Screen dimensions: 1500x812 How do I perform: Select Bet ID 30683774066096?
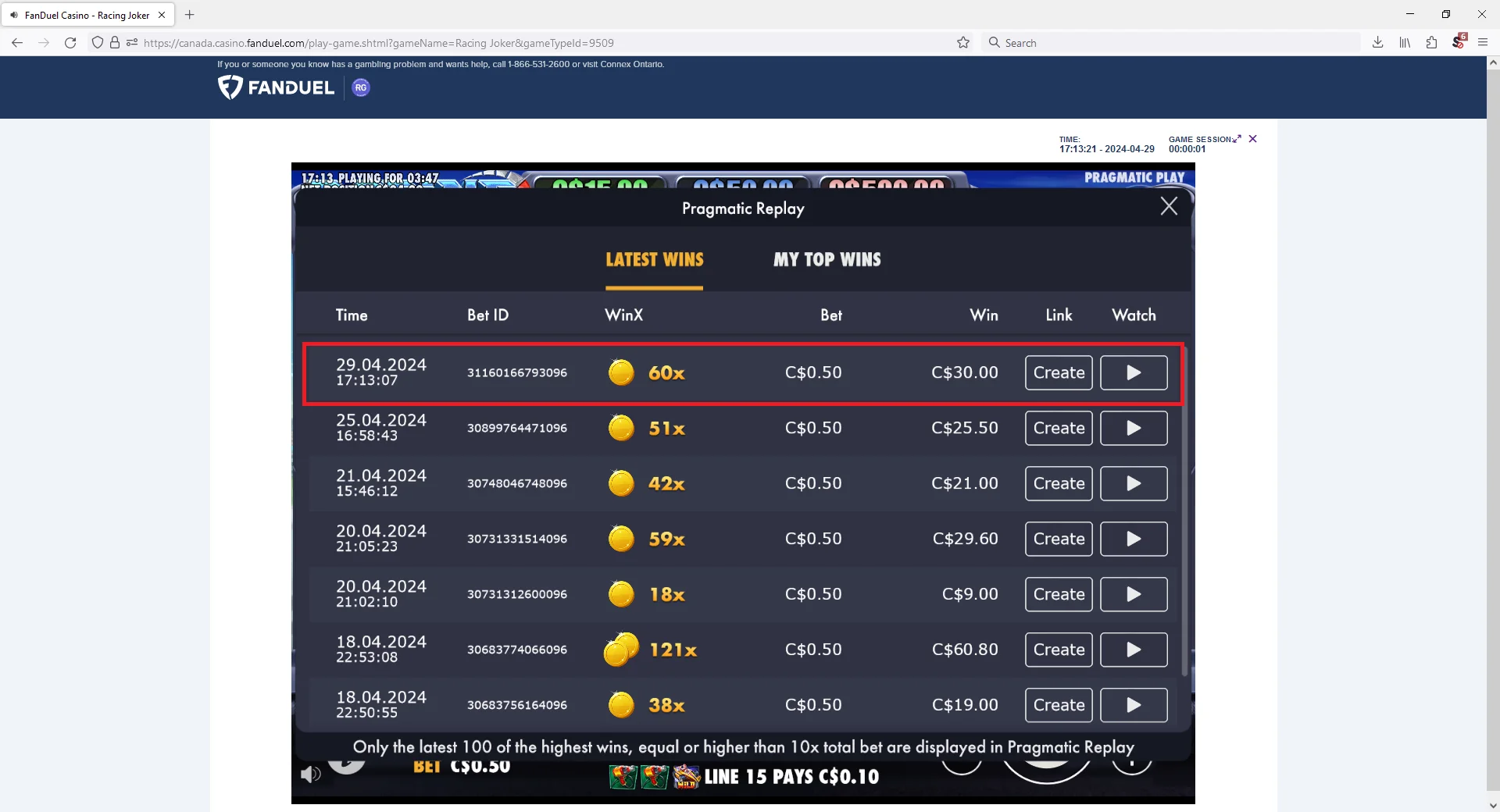pos(517,650)
